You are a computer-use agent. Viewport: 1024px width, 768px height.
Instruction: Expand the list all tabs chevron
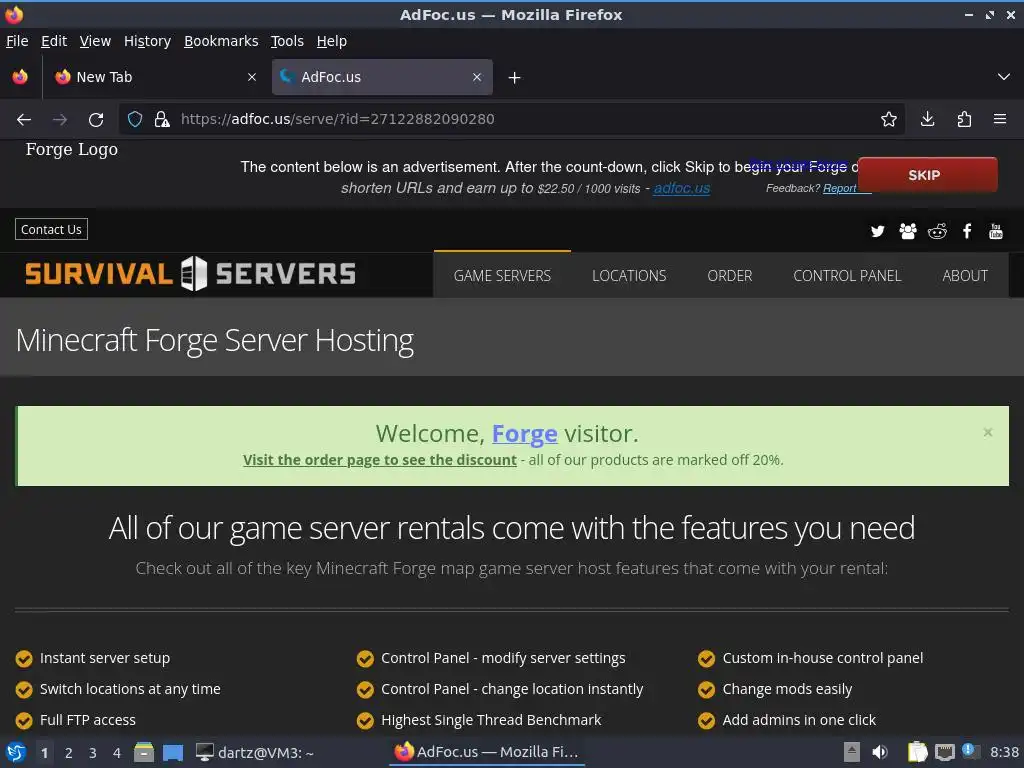tap(1004, 77)
